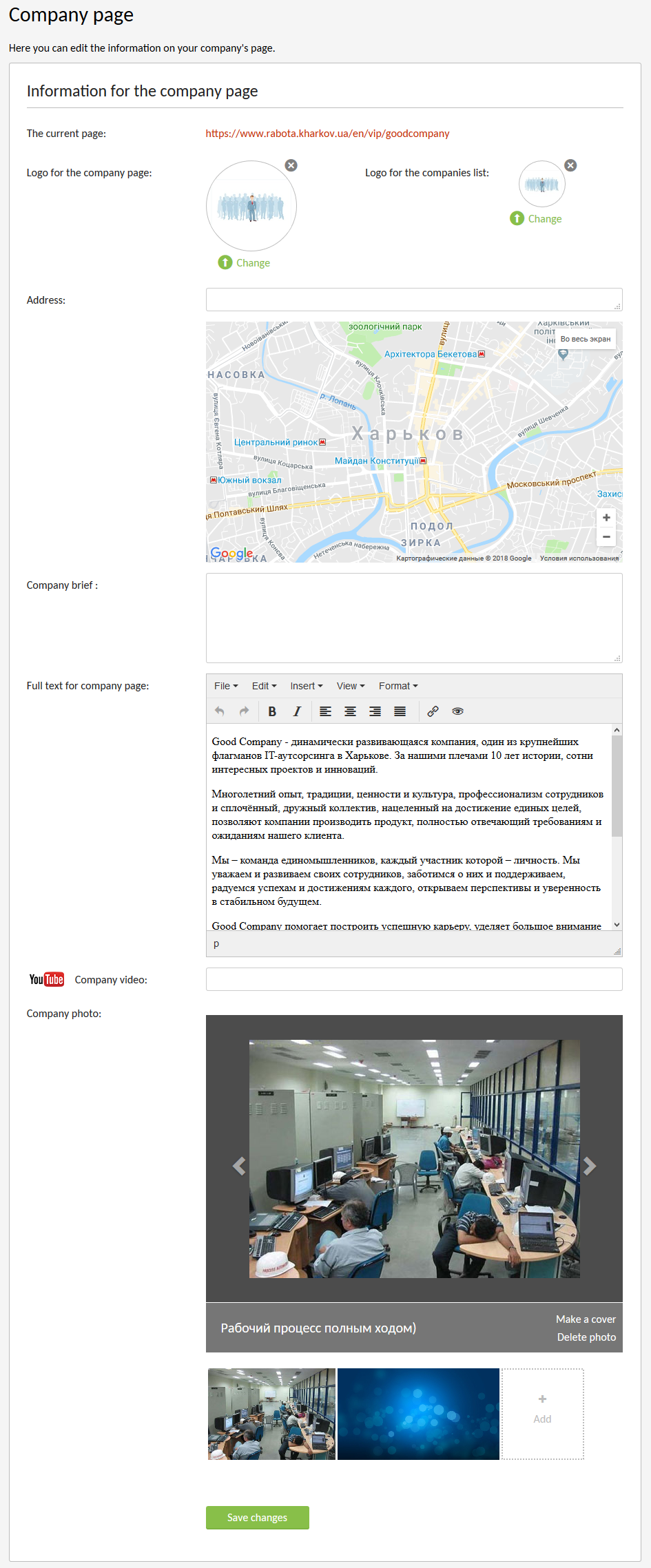Open the Format dropdown menu

point(398,686)
